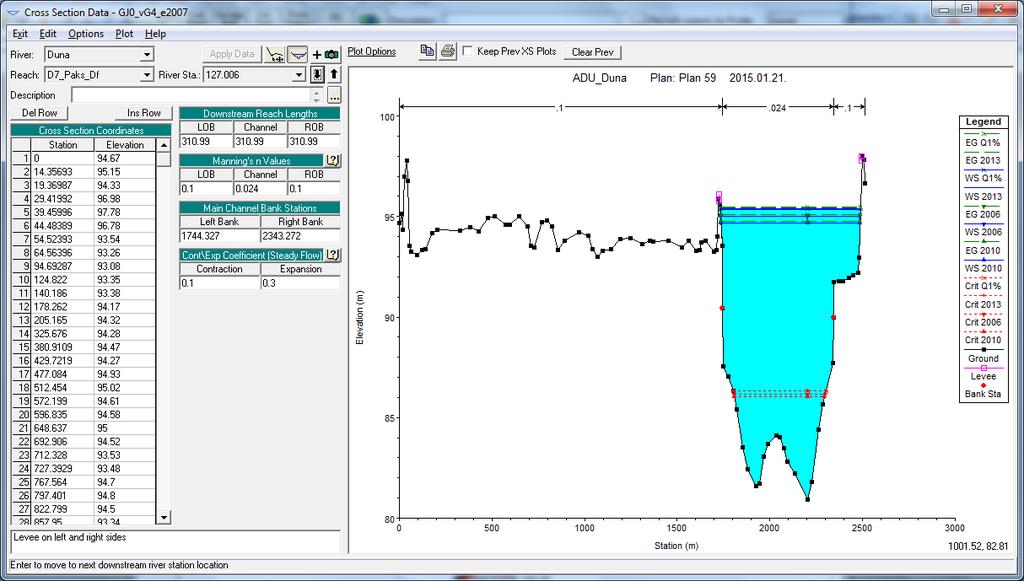
Task: Select ROB reach length 310.99 field
Action: pos(313,141)
